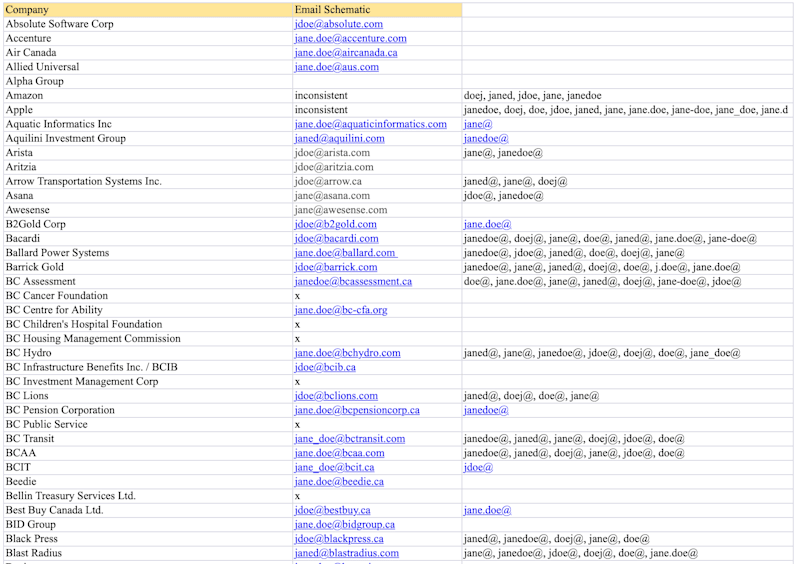This screenshot has width=800, height=564.
Task: Select the Air Canada cell
Action: [x=148, y=53]
